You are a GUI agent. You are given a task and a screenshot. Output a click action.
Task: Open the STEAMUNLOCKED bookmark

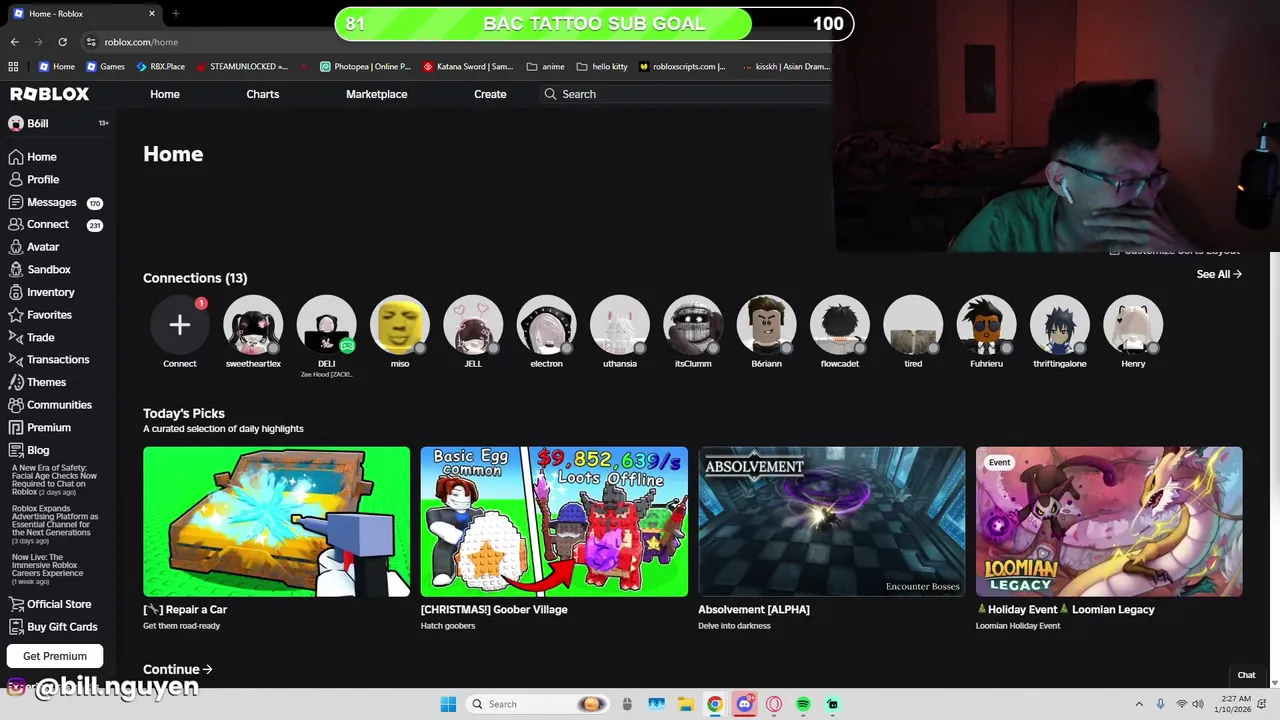pyautogui.click(x=242, y=67)
